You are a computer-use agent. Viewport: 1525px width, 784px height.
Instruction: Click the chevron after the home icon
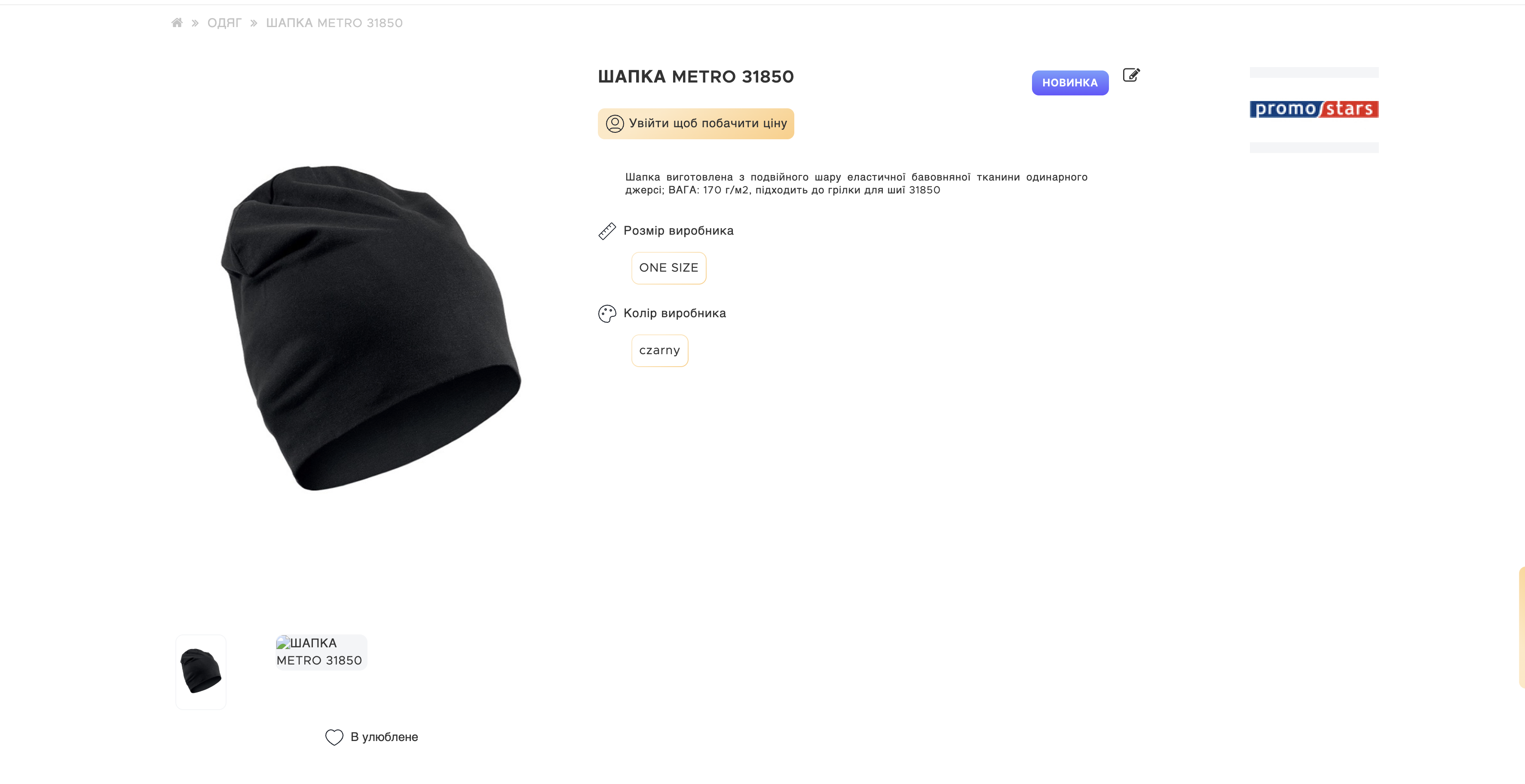coord(195,23)
